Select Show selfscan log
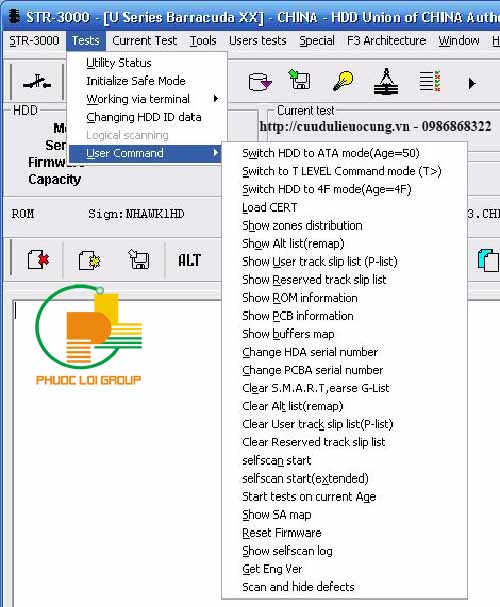This screenshot has width=500, height=607. pyautogui.click(x=344, y=551)
